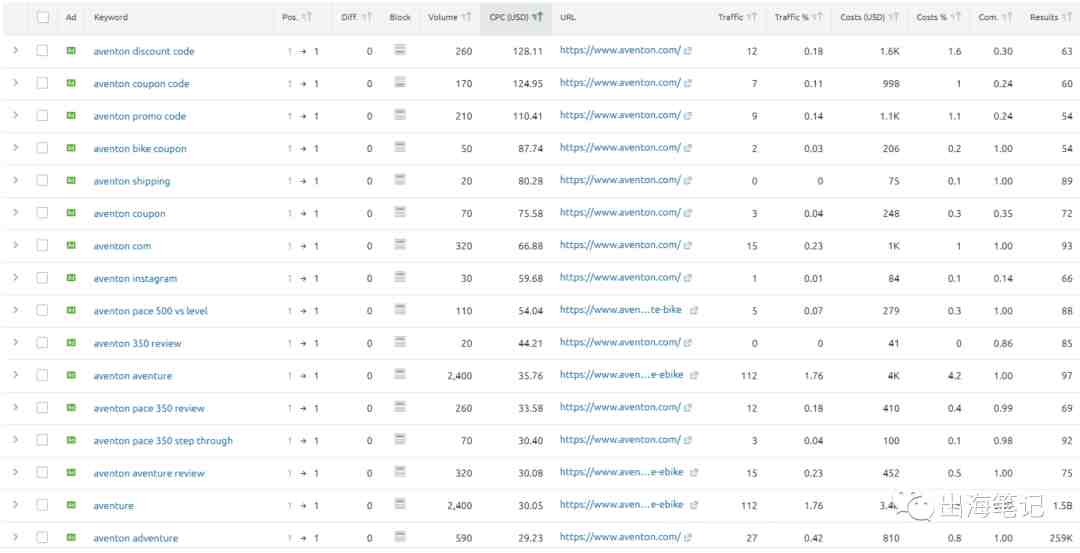Open the URL link in aventon shipping row
1080x553 pixels.
pos(620,180)
